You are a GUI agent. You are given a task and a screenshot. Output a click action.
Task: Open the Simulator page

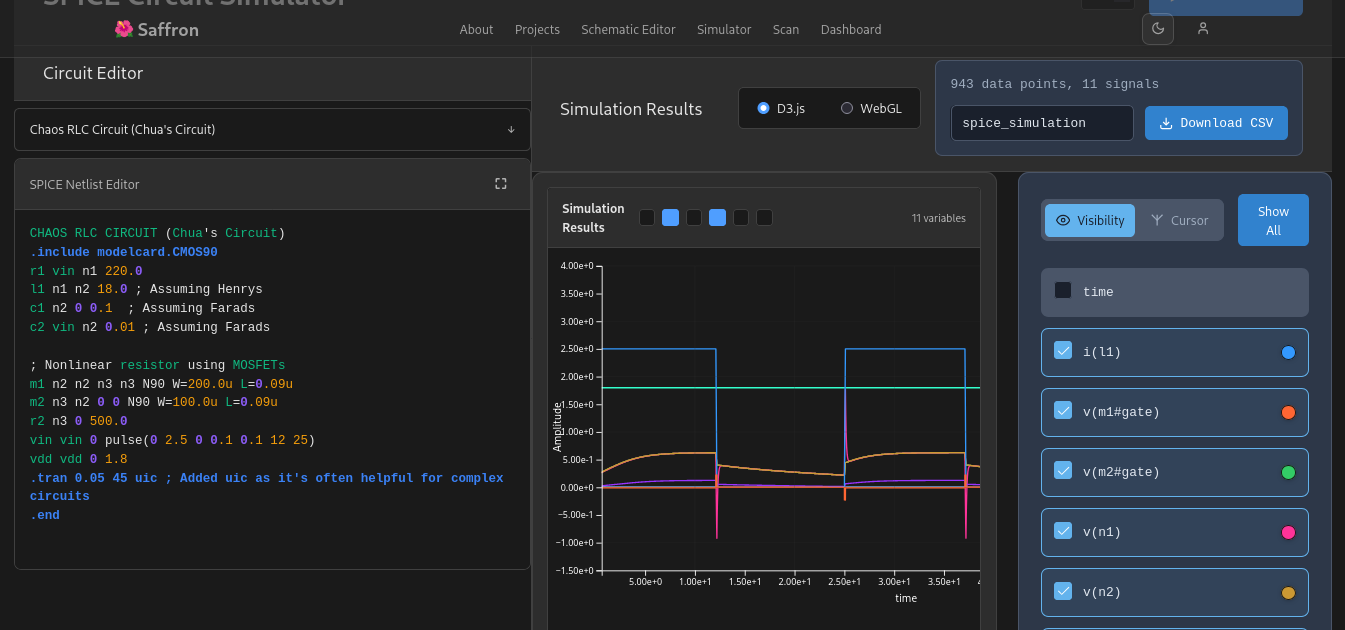pyautogui.click(x=724, y=29)
